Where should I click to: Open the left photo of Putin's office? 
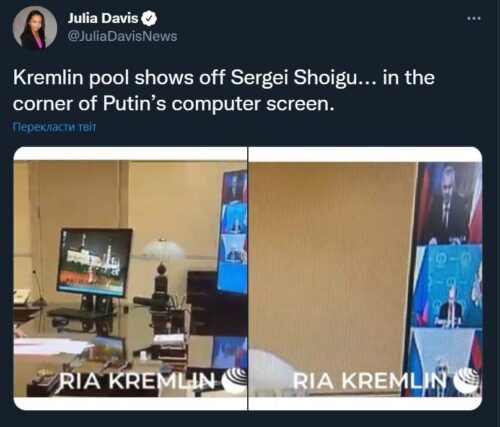[130, 278]
